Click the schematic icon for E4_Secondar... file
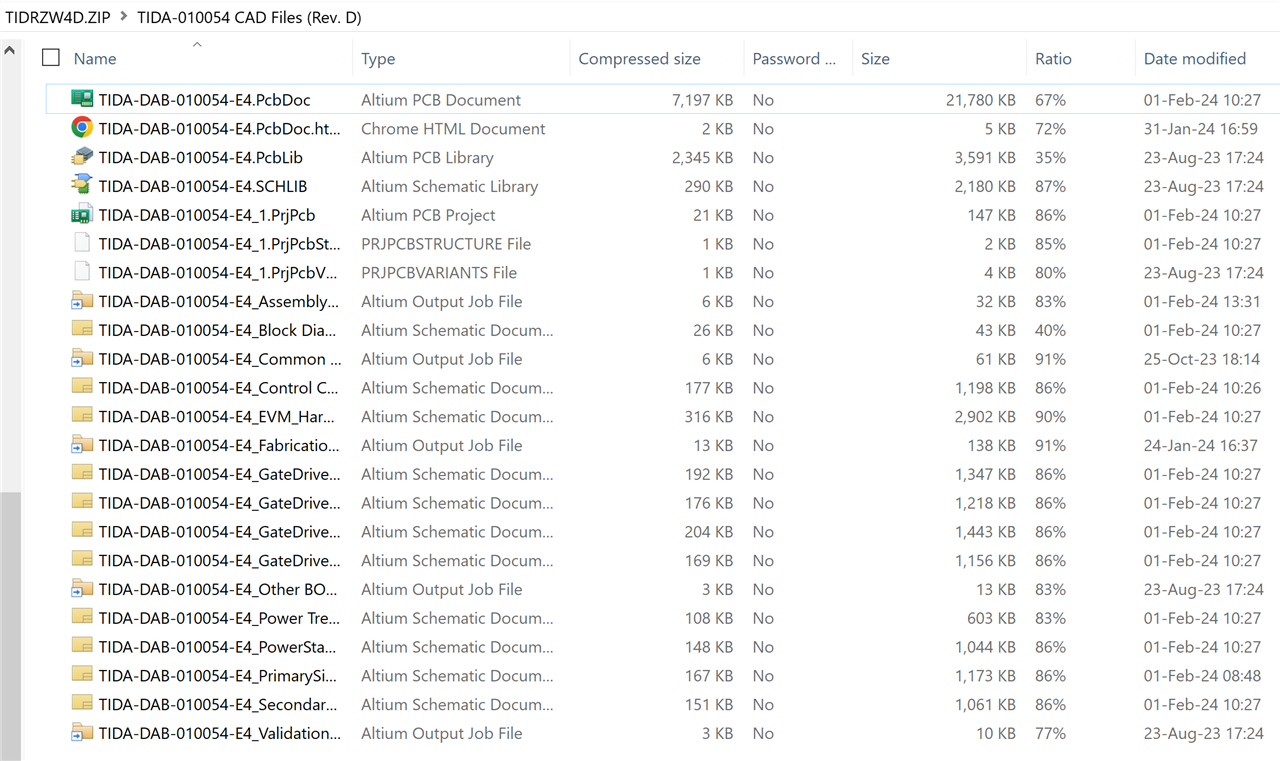This screenshot has width=1280, height=761. click(x=82, y=704)
